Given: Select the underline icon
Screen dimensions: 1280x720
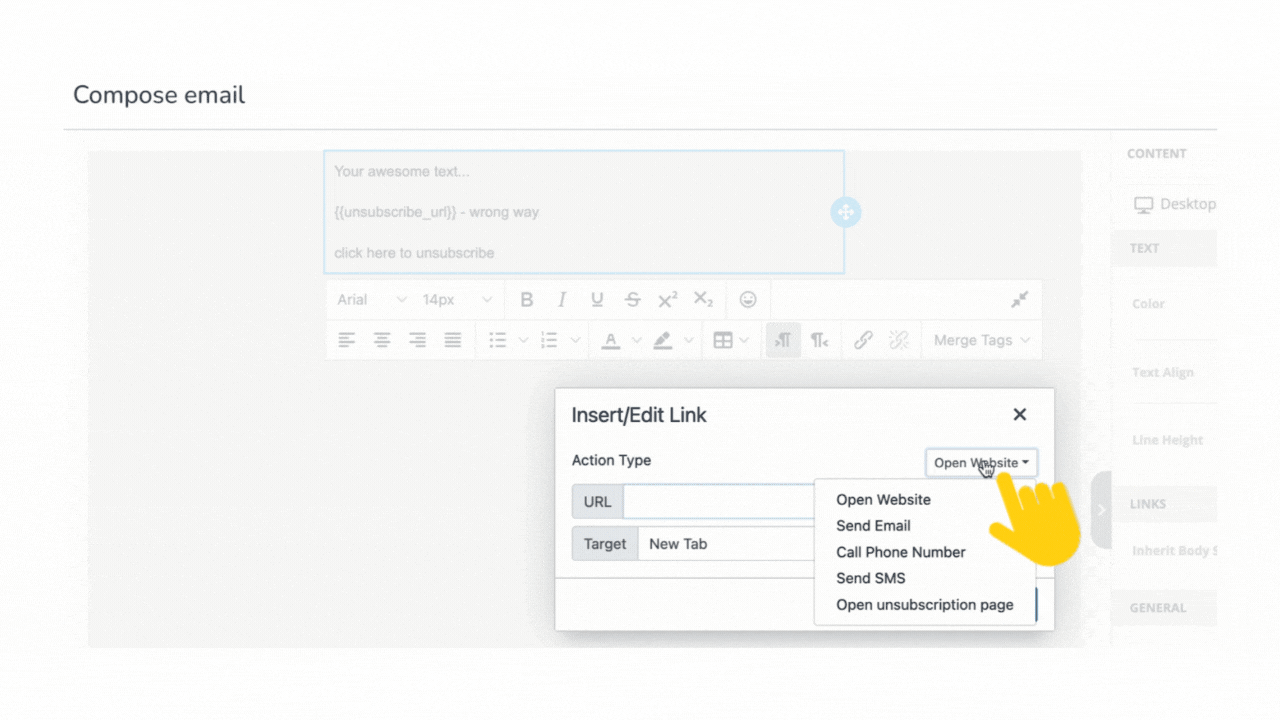Looking at the screenshot, I should (x=597, y=299).
